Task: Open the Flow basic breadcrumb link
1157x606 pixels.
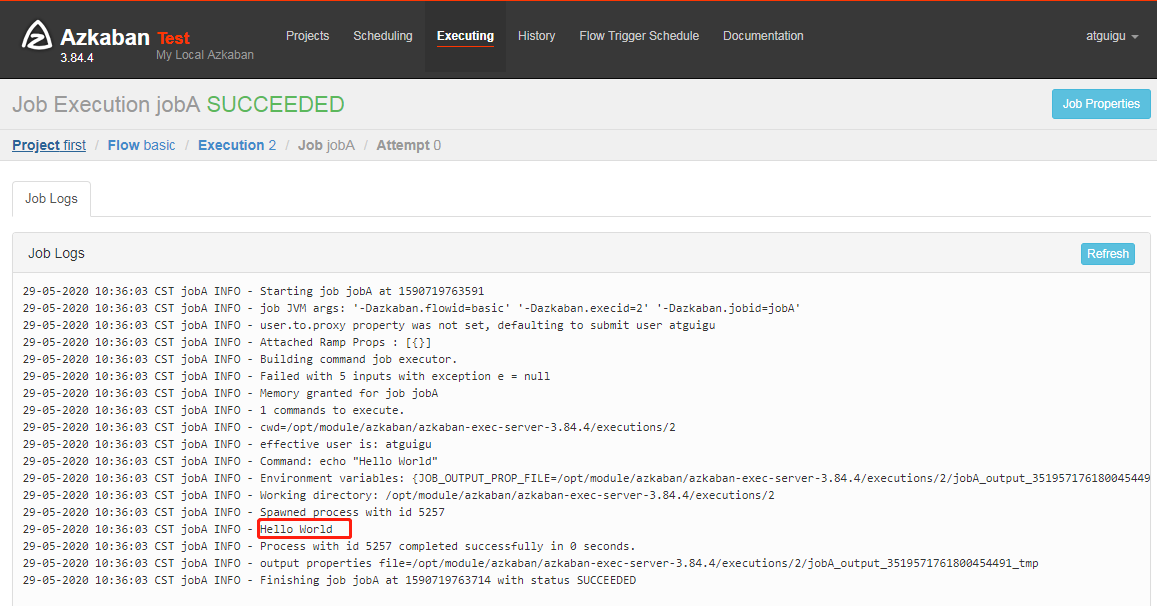Action: click(142, 145)
